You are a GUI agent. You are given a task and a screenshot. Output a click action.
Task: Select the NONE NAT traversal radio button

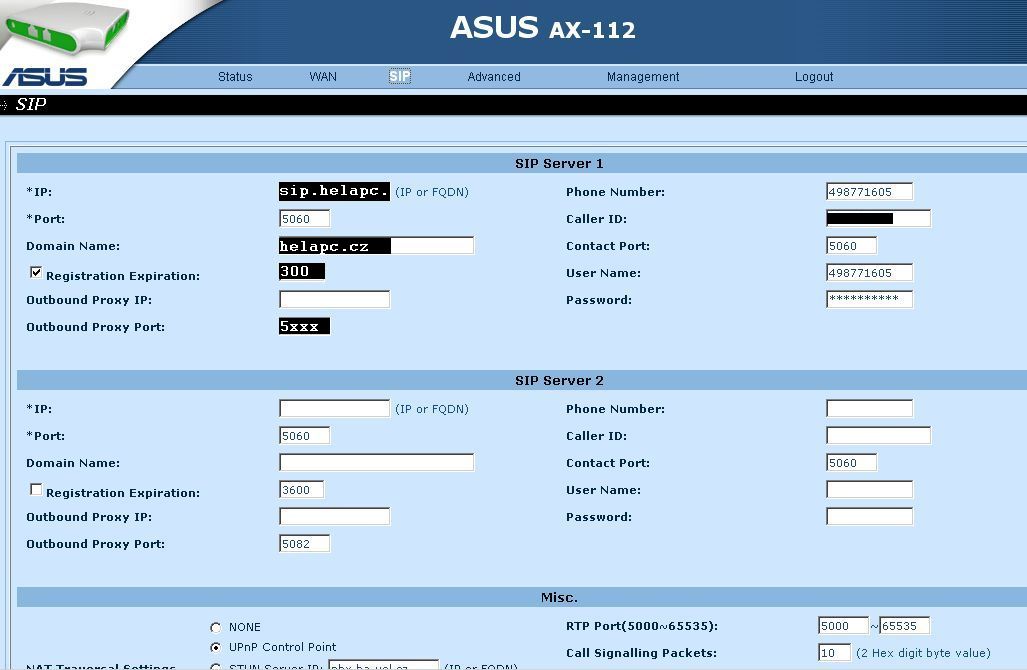coord(215,627)
